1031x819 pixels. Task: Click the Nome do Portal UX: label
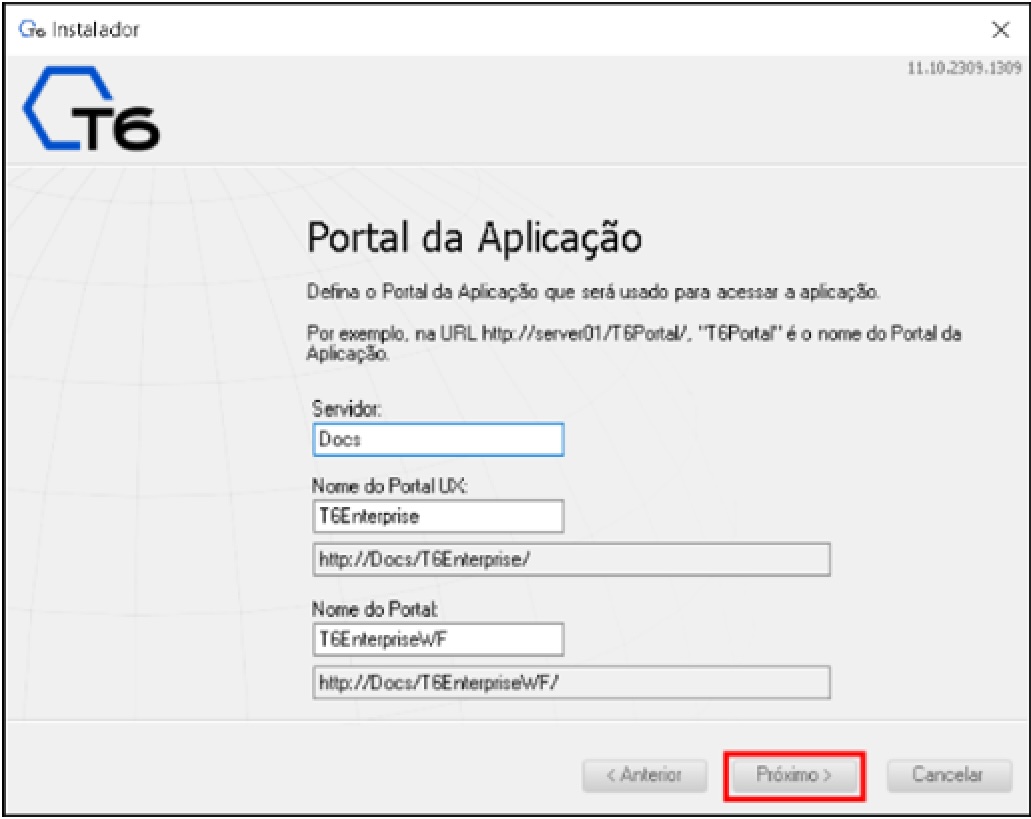coord(389,486)
